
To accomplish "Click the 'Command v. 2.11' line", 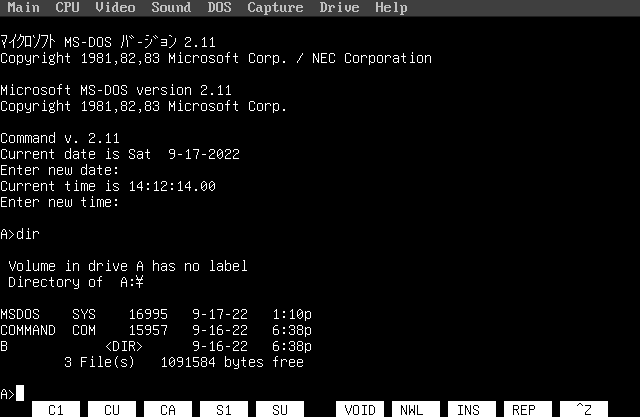I will (60, 138).
